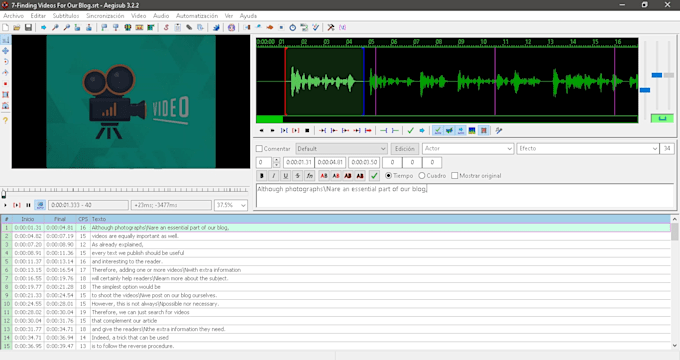Toggle auto-commit audio changes button
This screenshot has height=360, width=680.
coord(438,131)
